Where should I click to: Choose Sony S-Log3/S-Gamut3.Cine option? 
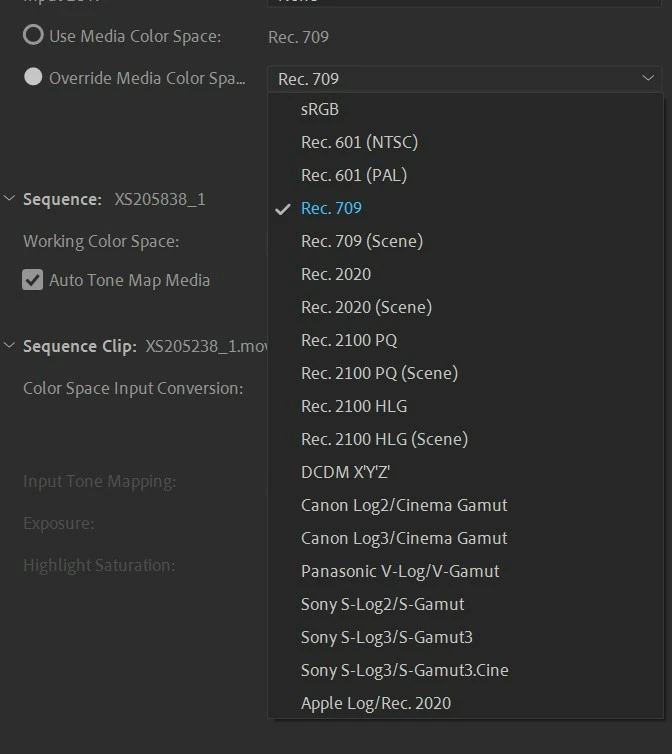point(465,670)
